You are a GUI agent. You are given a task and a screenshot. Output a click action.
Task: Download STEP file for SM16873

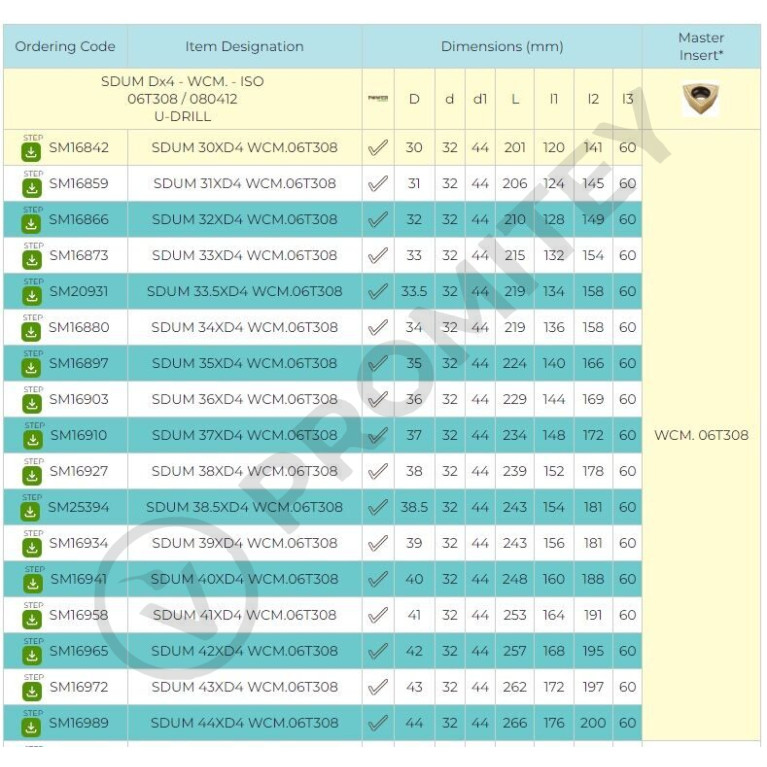(32, 260)
